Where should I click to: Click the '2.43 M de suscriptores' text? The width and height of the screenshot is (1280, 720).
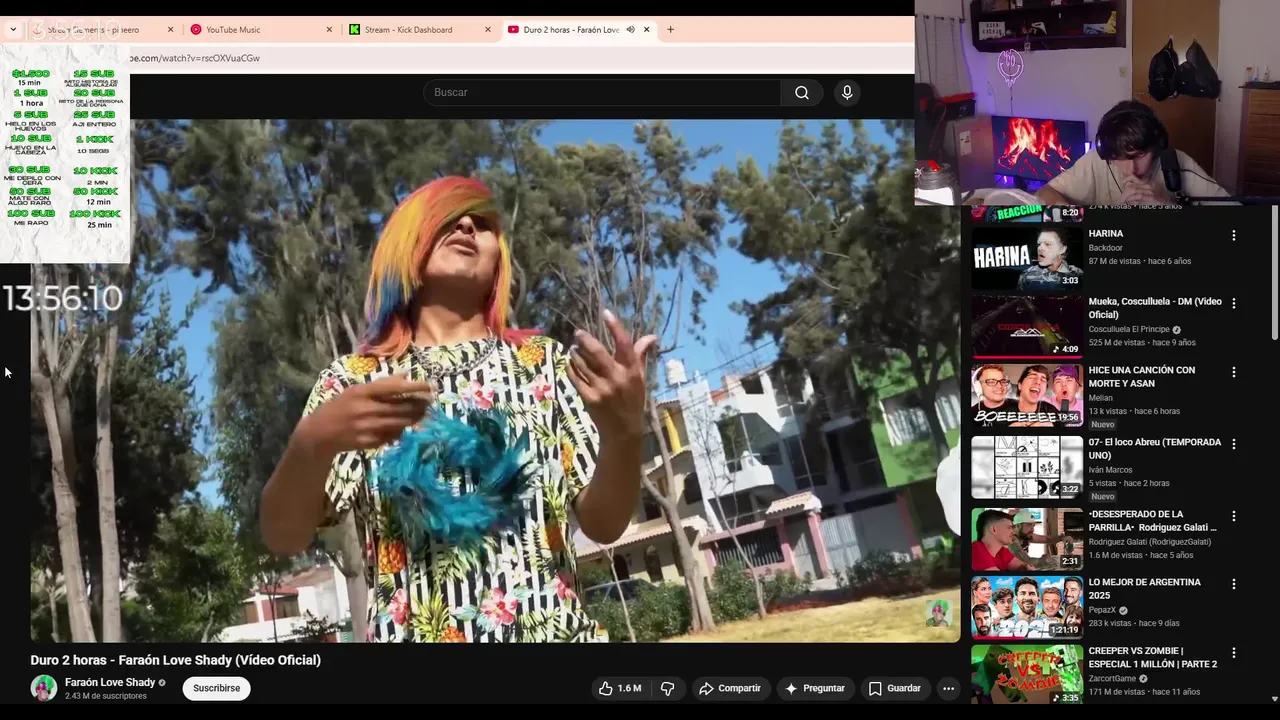[x=105, y=696]
